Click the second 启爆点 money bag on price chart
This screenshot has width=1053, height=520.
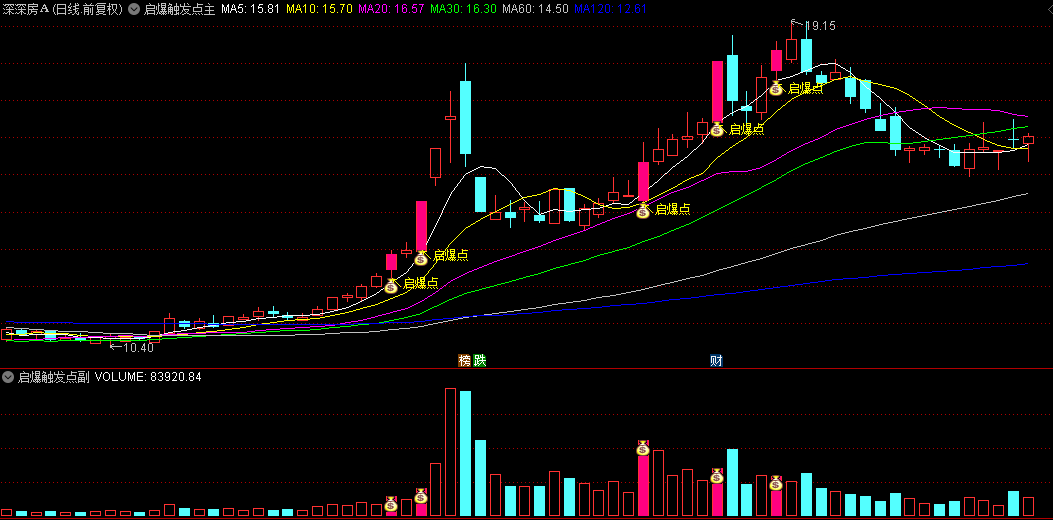pyautogui.click(x=421, y=257)
